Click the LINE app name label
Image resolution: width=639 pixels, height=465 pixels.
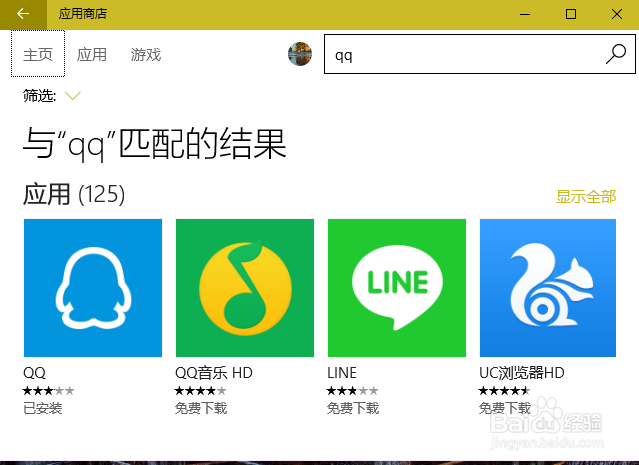[342, 372]
